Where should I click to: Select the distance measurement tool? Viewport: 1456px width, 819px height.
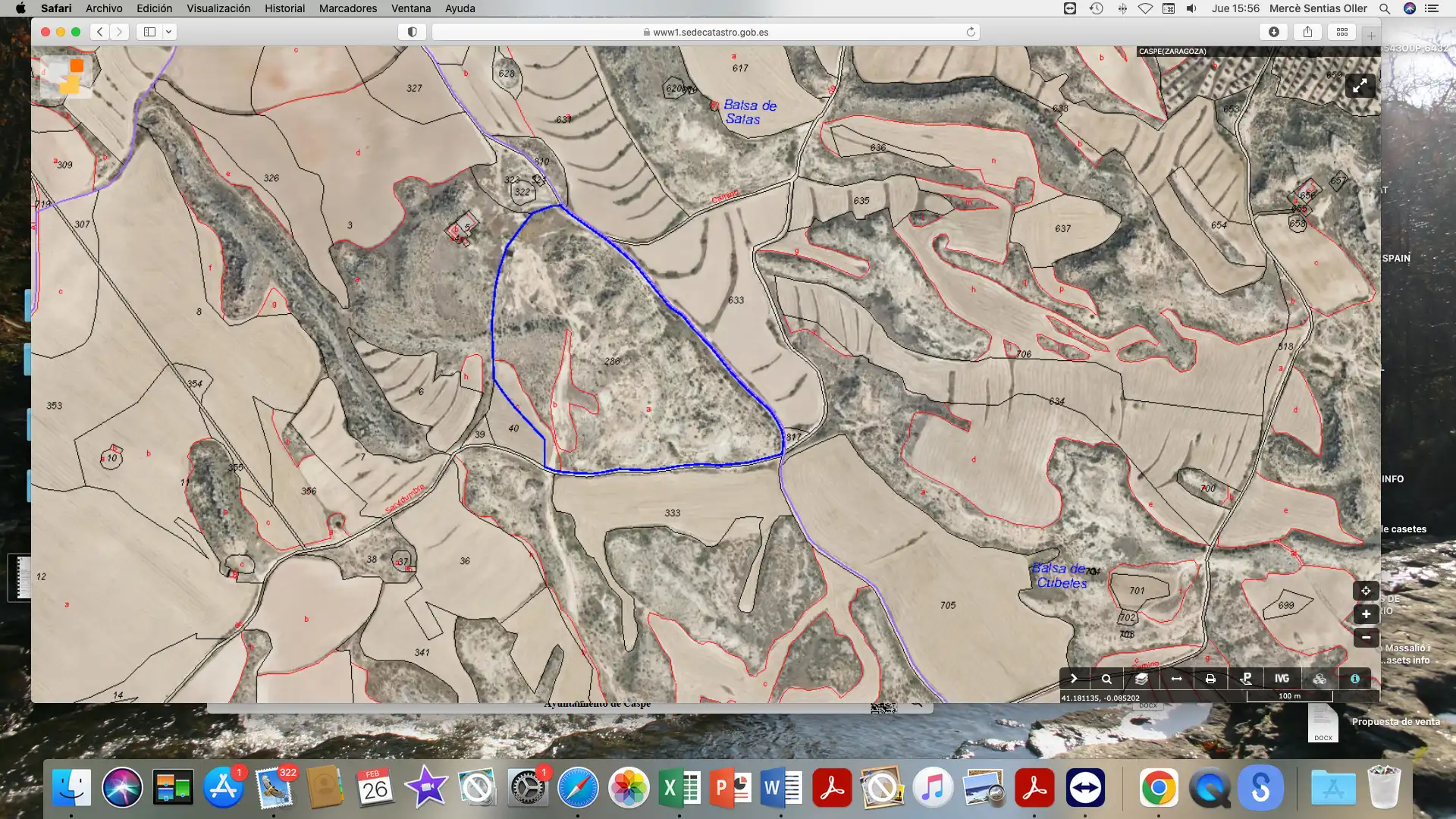point(1176,679)
